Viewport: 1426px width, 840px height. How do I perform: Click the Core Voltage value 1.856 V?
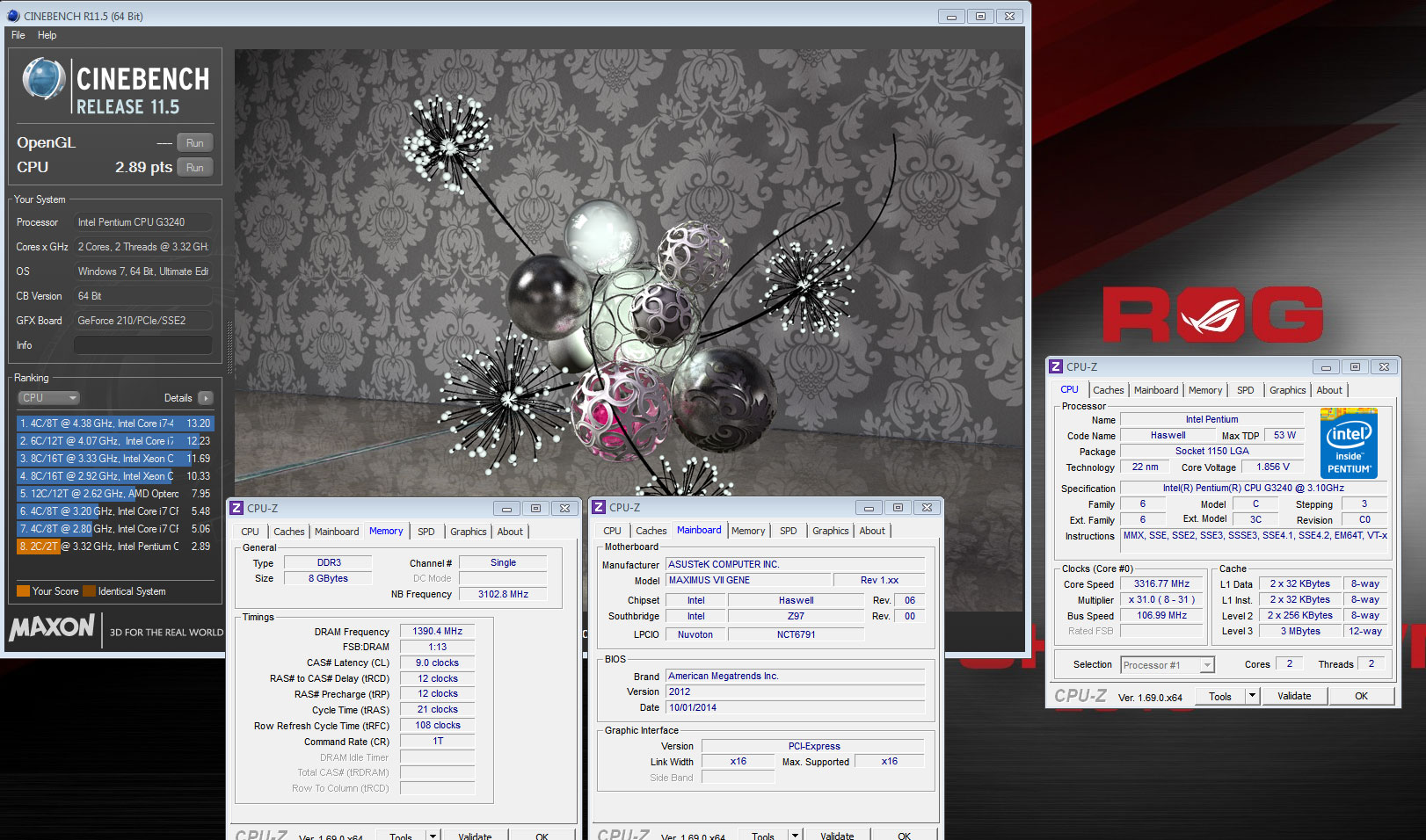[1273, 467]
